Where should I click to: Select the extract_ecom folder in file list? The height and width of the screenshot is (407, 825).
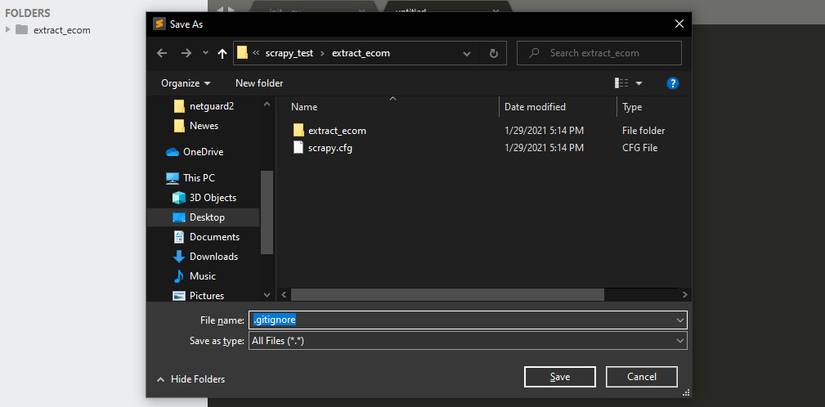(x=337, y=131)
